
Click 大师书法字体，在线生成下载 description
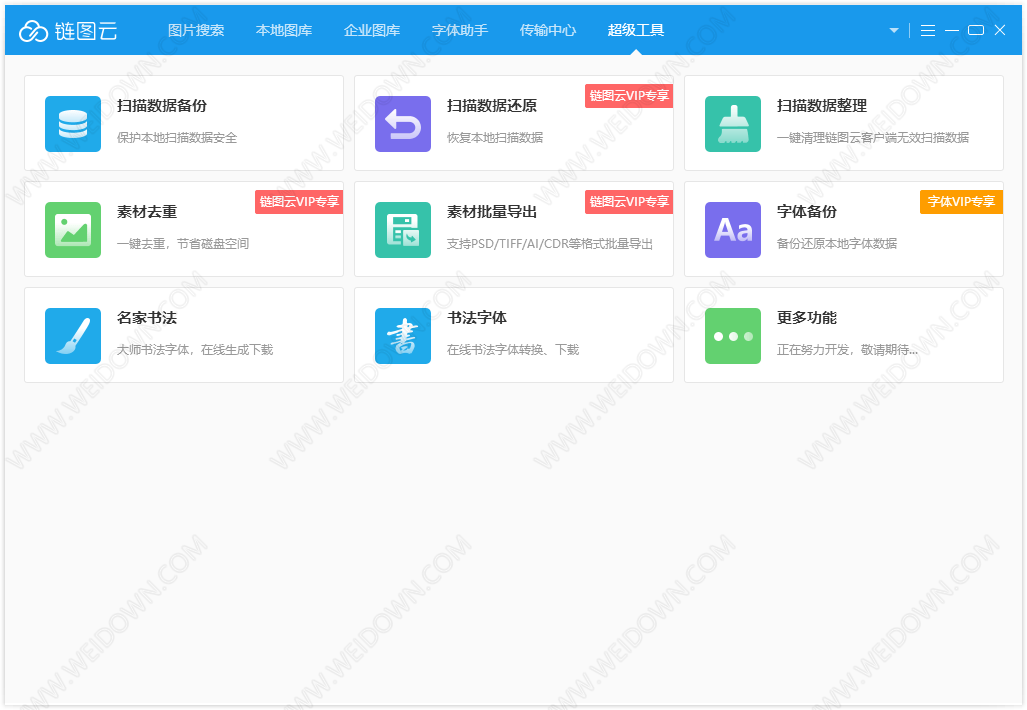(195, 350)
